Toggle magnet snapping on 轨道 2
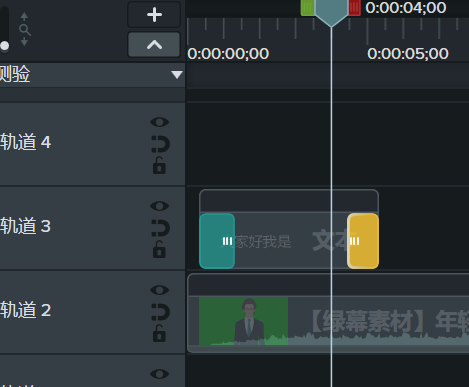The width and height of the screenshot is (469, 387). 160,312
